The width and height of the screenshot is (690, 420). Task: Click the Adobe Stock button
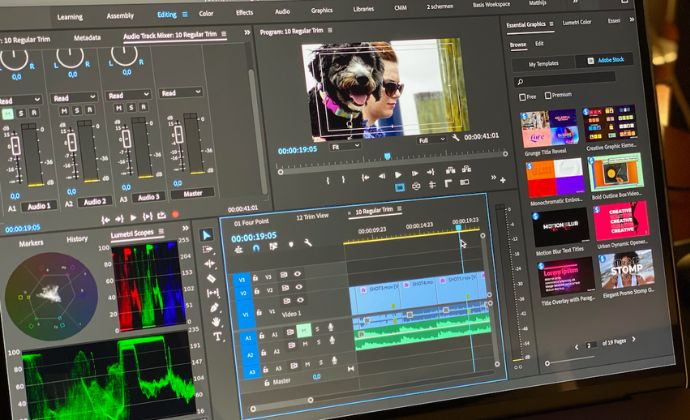tap(605, 60)
